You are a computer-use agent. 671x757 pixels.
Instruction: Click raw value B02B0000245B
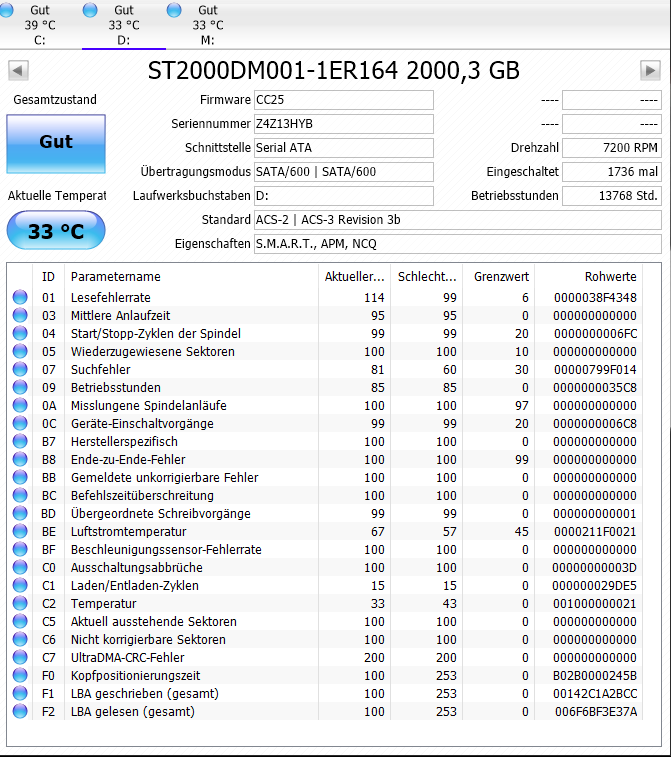595,675
